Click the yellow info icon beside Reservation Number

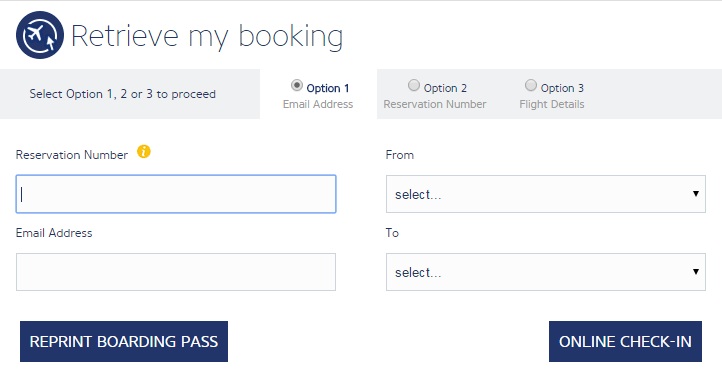[144, 151]
